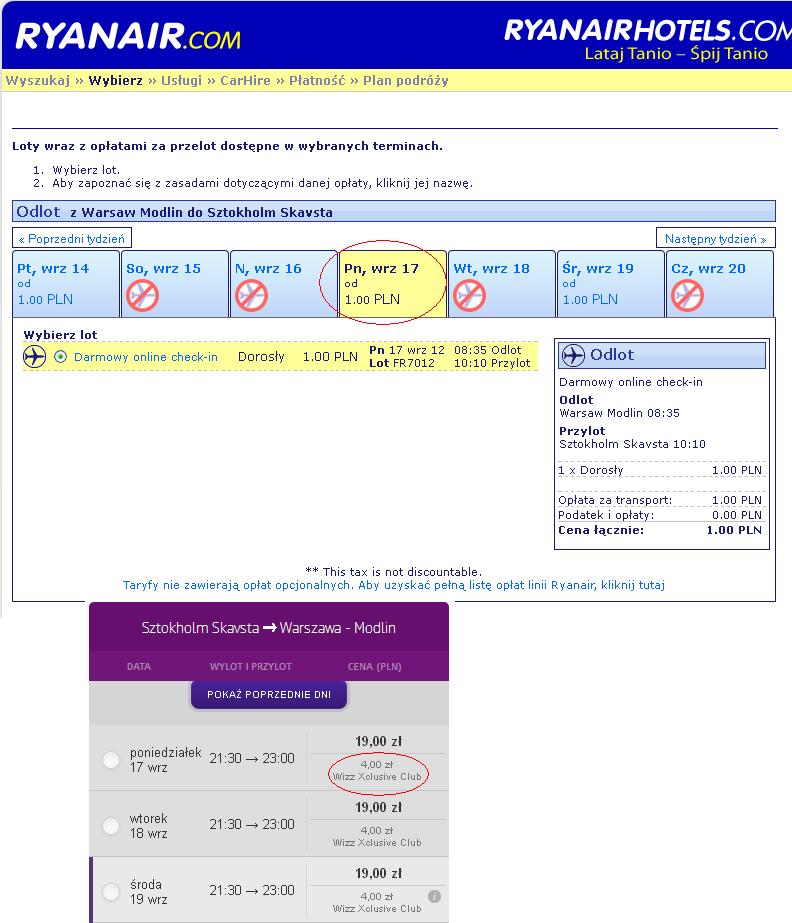
Task: Select the So, wrz 15 date tab
Action: [175, 284]
